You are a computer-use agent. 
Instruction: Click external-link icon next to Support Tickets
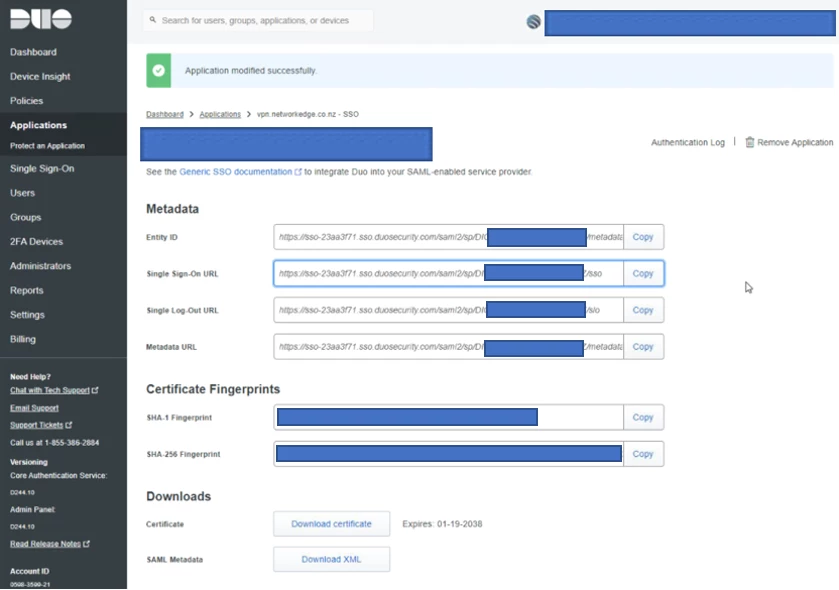tap(68, 425)
